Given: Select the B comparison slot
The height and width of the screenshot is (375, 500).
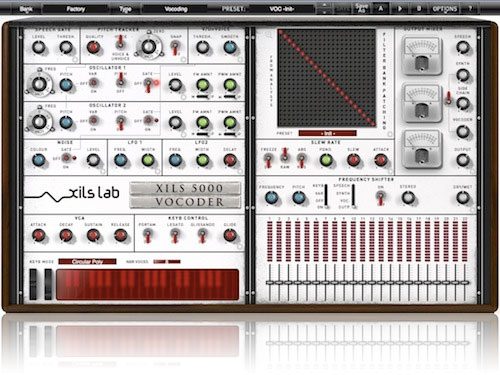Looking at the screenshot, I should 419,9.
